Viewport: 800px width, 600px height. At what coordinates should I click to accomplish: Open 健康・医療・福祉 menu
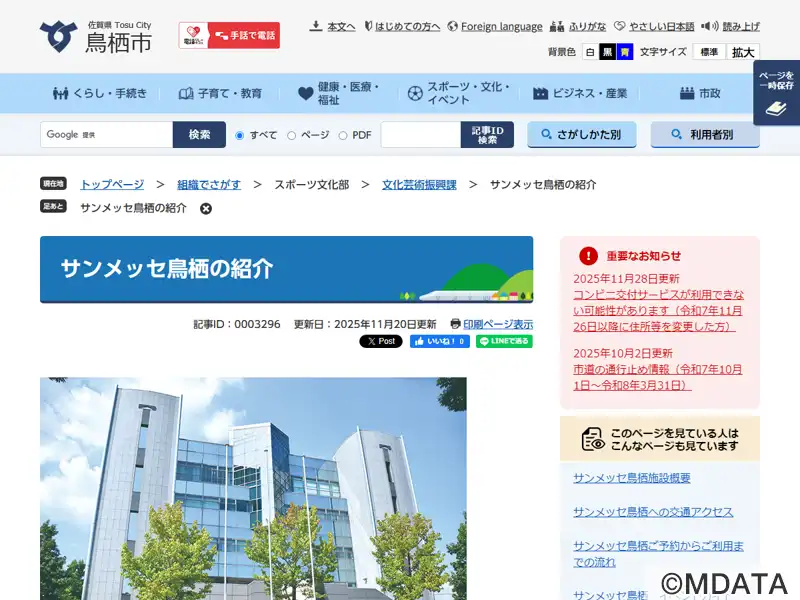339,93
